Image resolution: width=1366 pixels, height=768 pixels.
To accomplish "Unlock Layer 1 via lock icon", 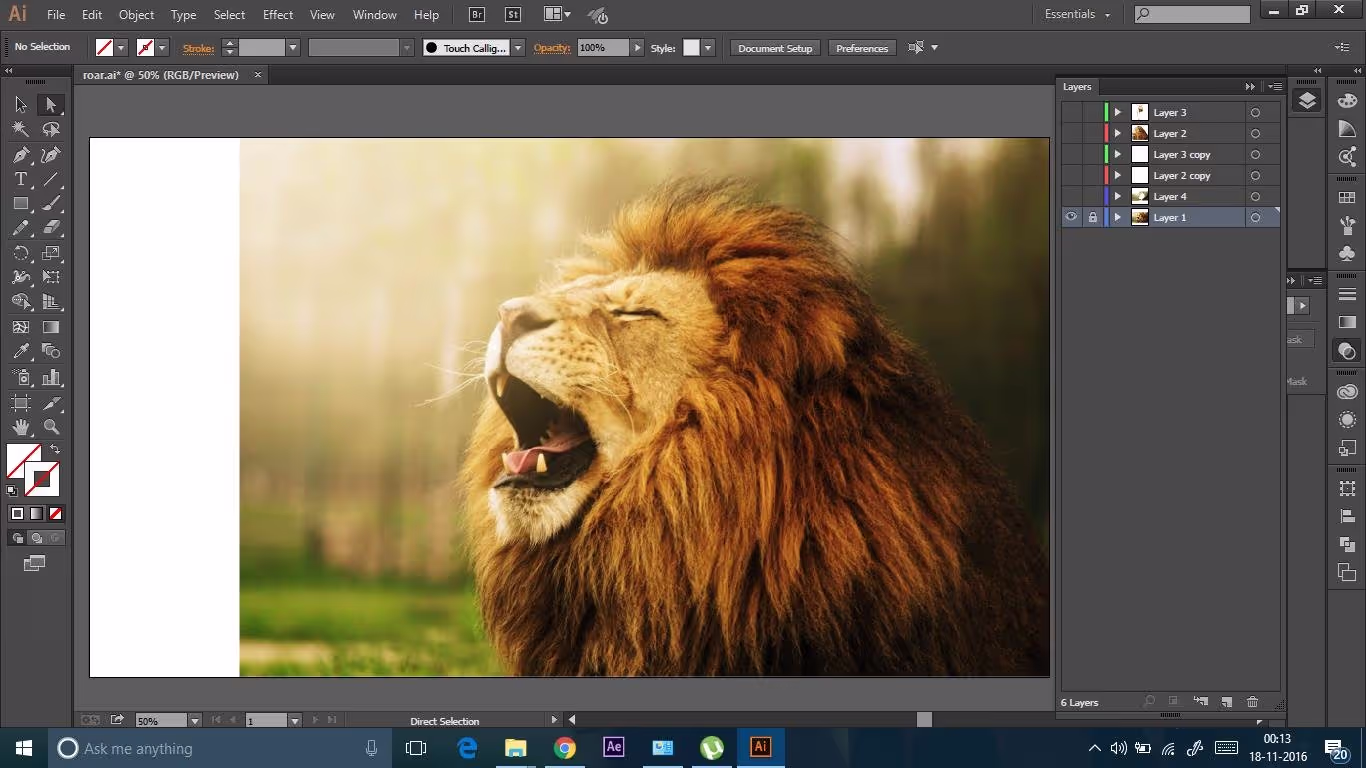I will tap(1092, 217).
